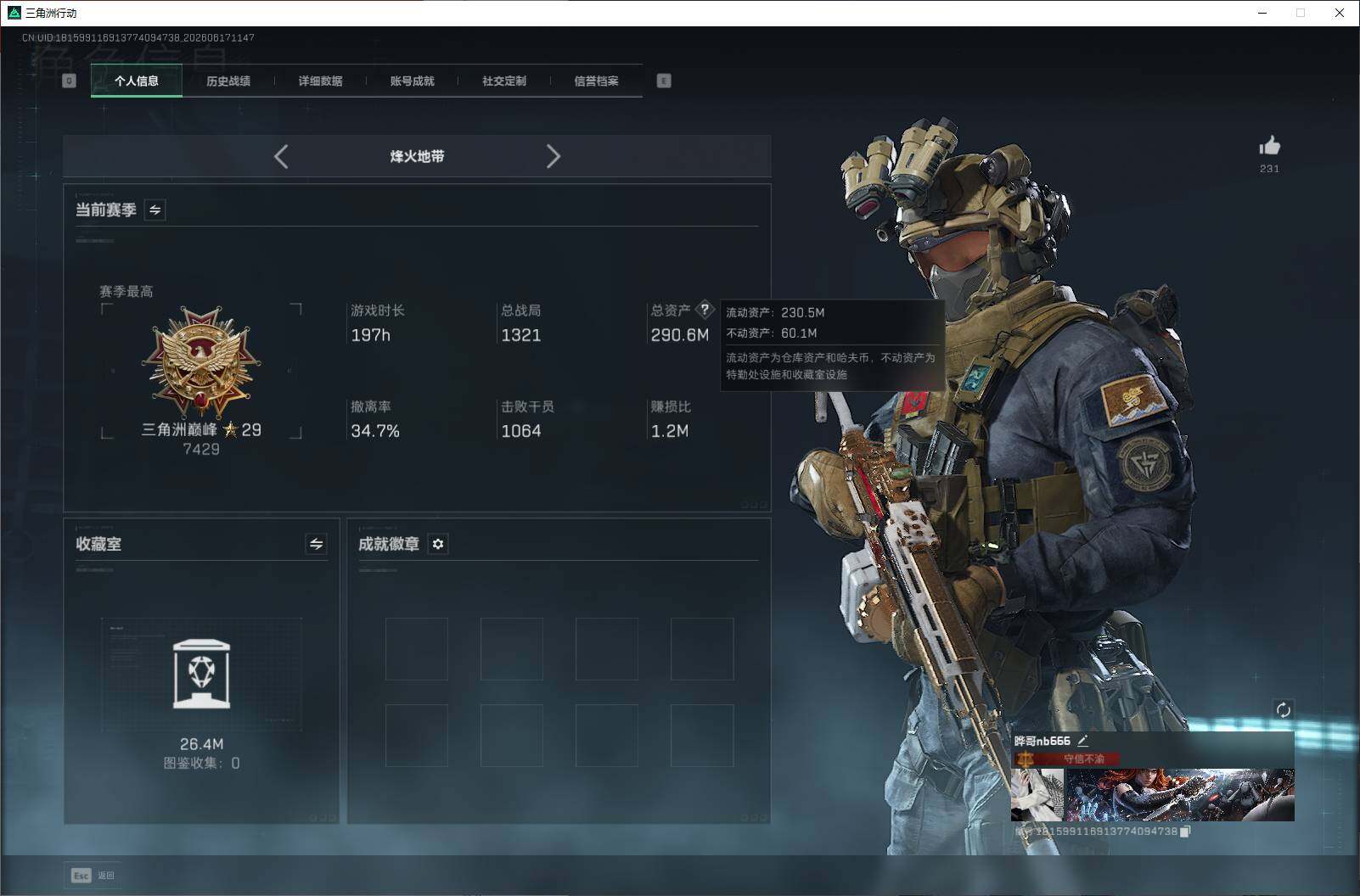Open the 信誉档案 tab
The width and height of the screenshot is (1360, 896).
596,81
